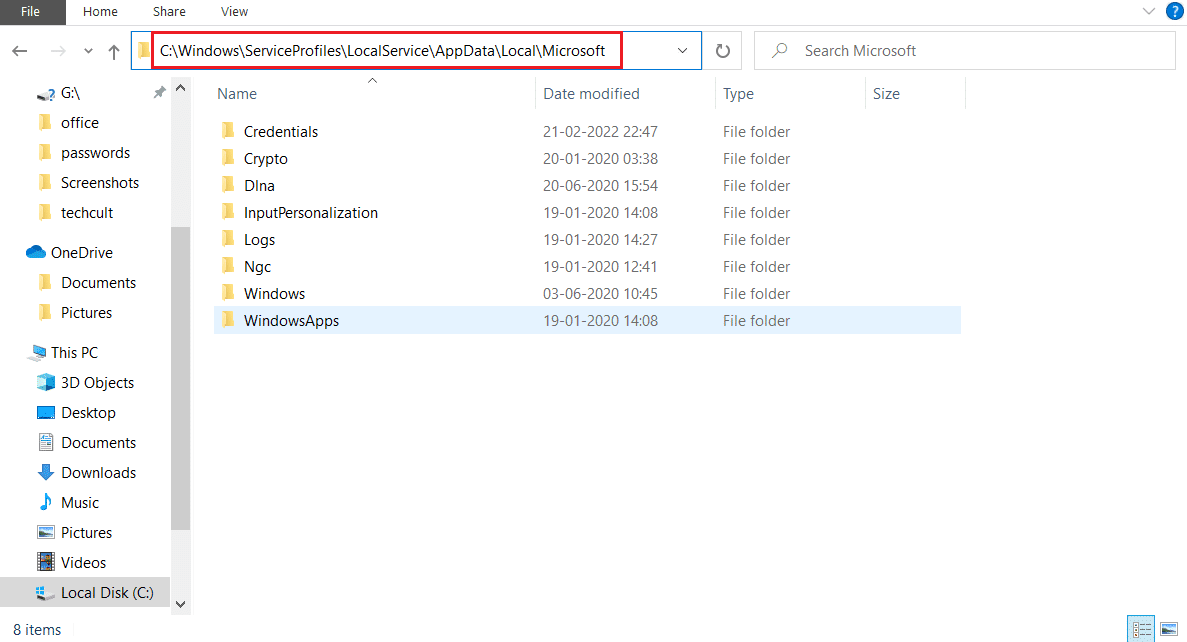Image resolution: width=1187 pixels, height=642 pixels.
Task: Click File folder type in Windows row
Action: [756, 294]
